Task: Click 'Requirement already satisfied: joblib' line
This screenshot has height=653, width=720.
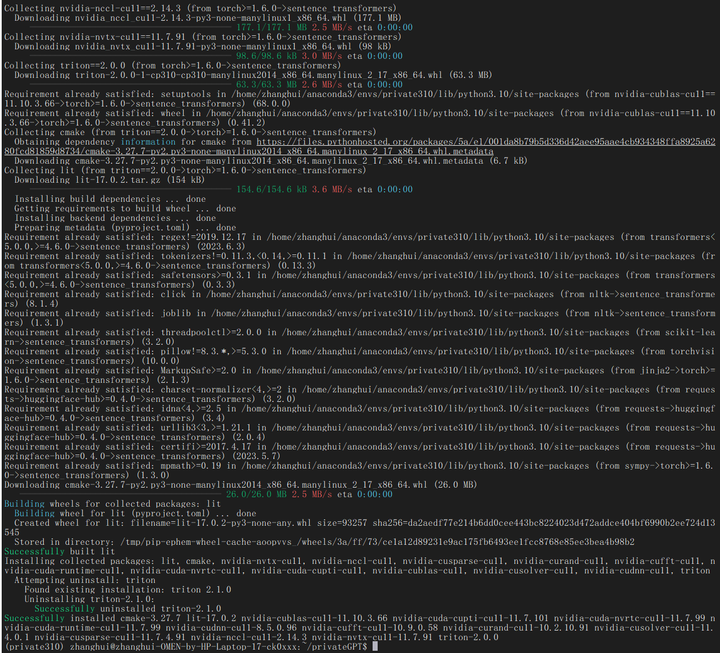Action: click(360, 318)
